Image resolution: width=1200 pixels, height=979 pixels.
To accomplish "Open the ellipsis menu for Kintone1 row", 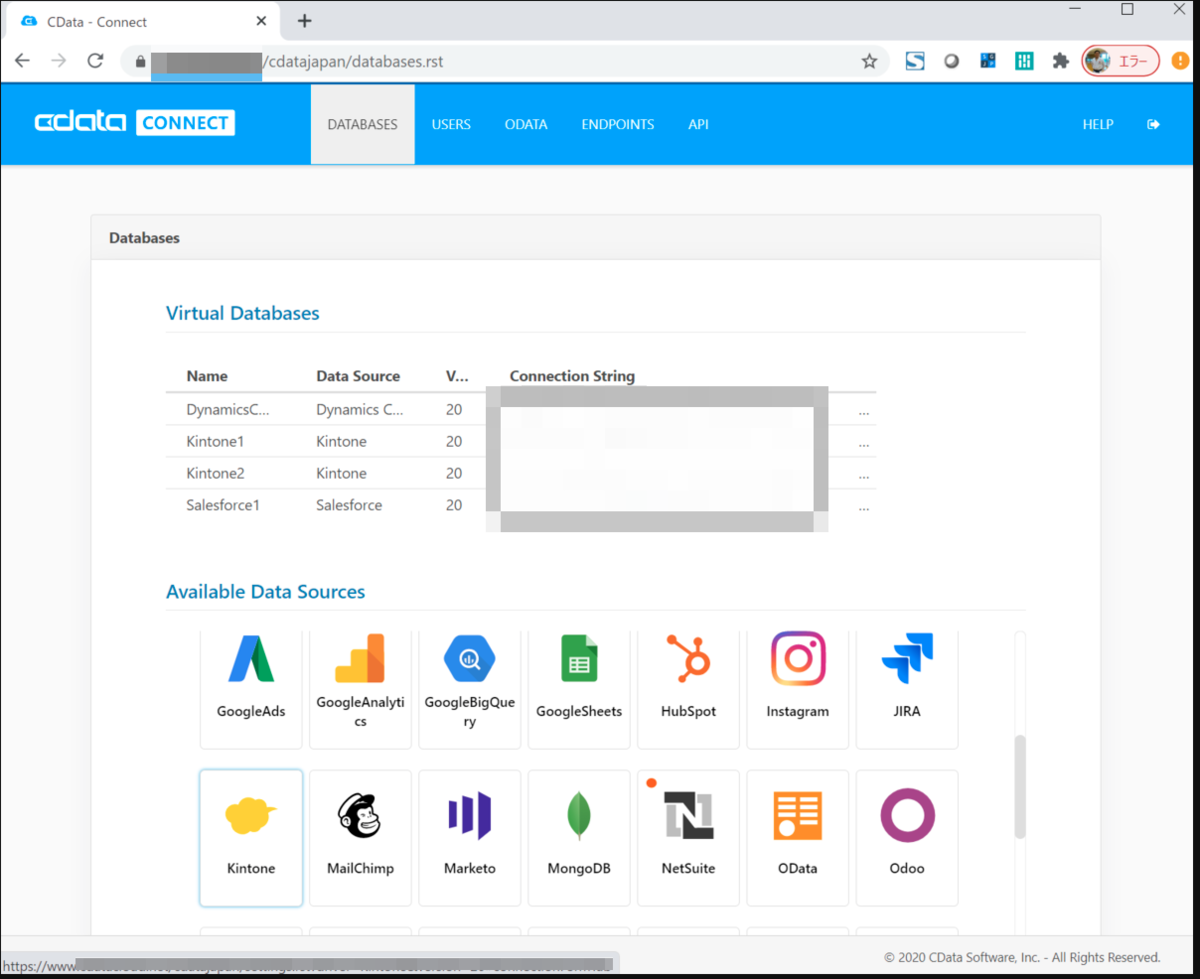I will (x=864, y=443).
